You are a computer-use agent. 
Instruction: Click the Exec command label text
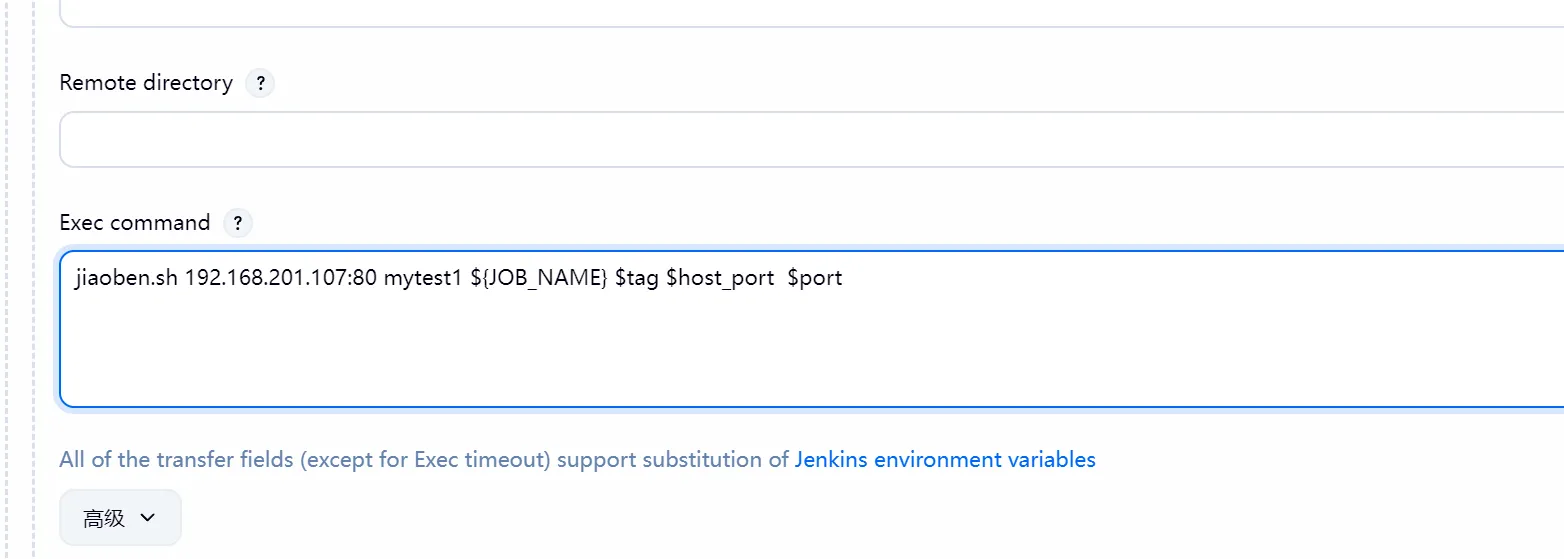135,223
